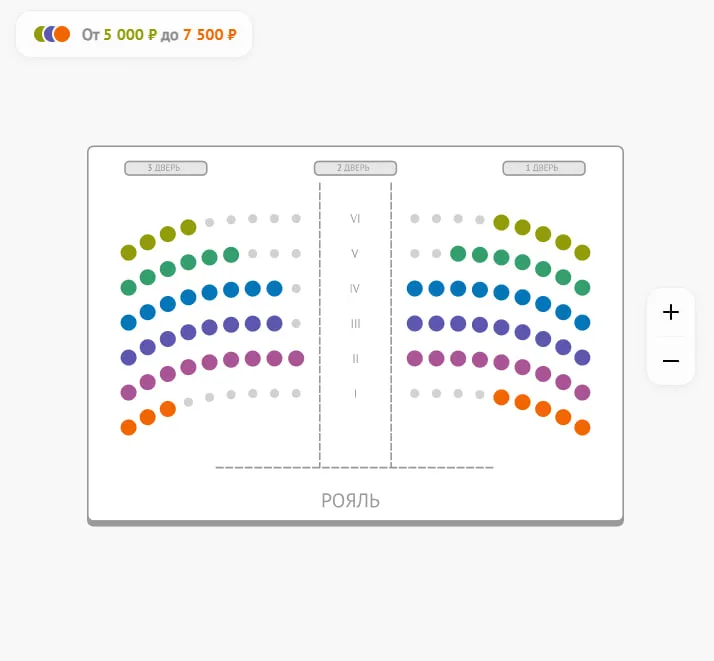Viewport: 714px width, 661px height.
Task: Click the row I label in the aisle
Action: 355,393
